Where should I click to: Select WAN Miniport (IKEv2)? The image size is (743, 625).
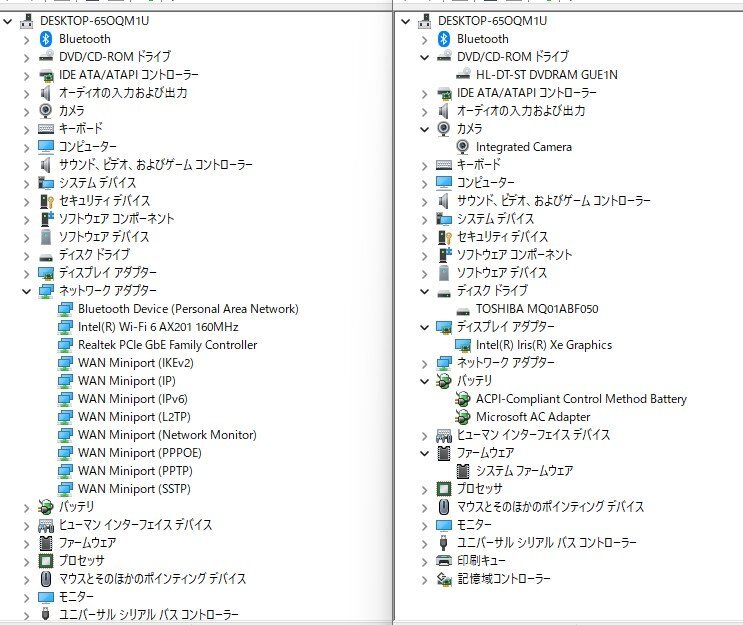[136, 363]
